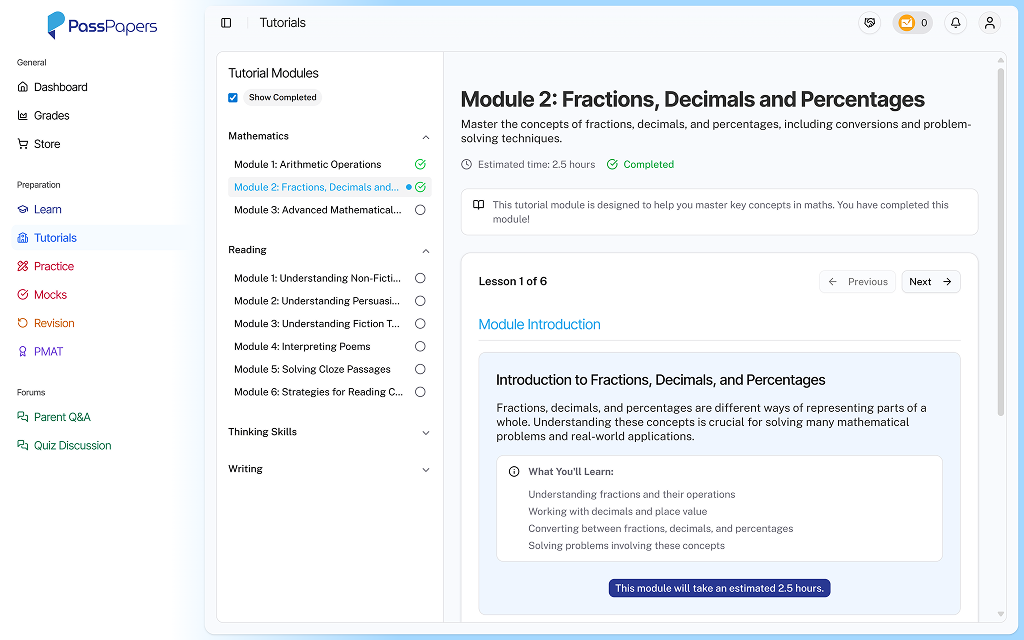This screenshot has height=640, width=1024.
Task: Expand the Writing section
Action: (x=426, y=470)
